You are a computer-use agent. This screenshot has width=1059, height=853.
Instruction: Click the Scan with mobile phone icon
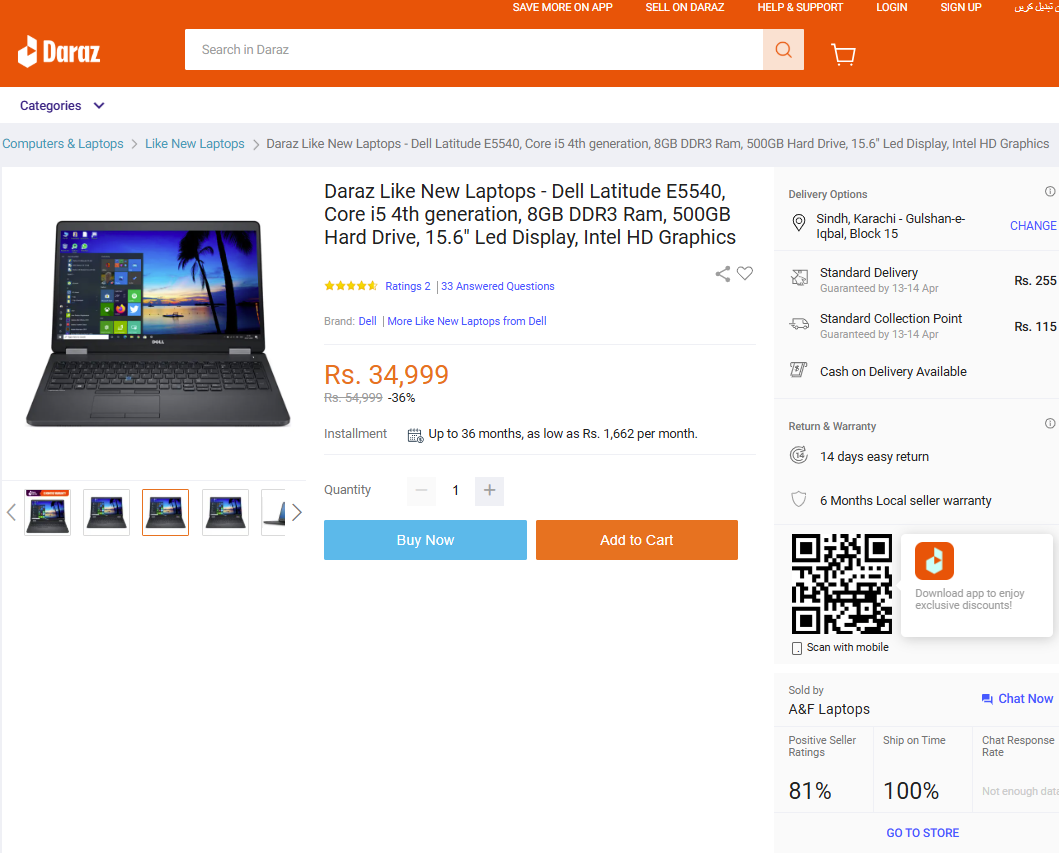797,648
